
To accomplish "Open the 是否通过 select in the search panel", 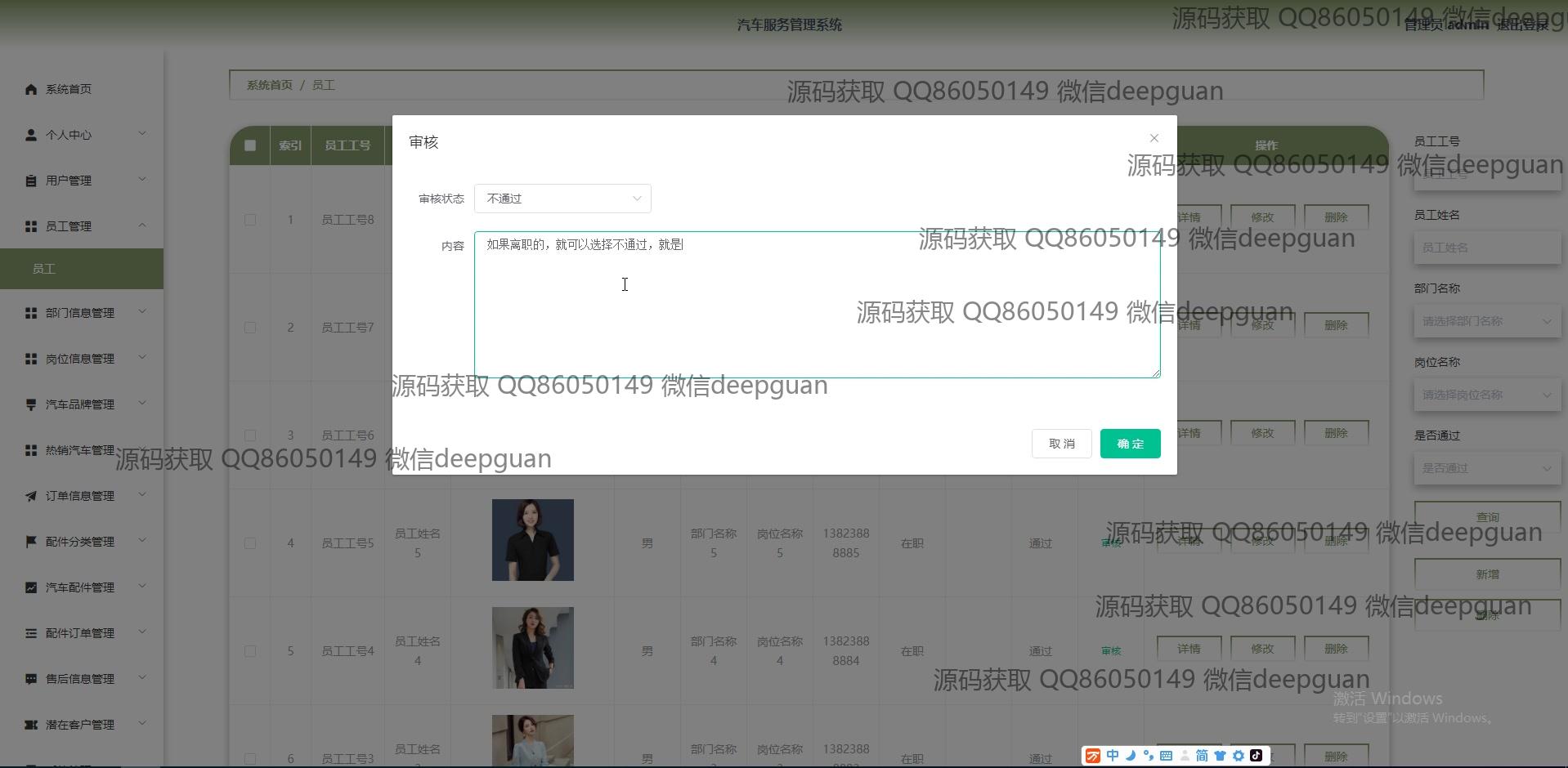I will (1487, 468).
